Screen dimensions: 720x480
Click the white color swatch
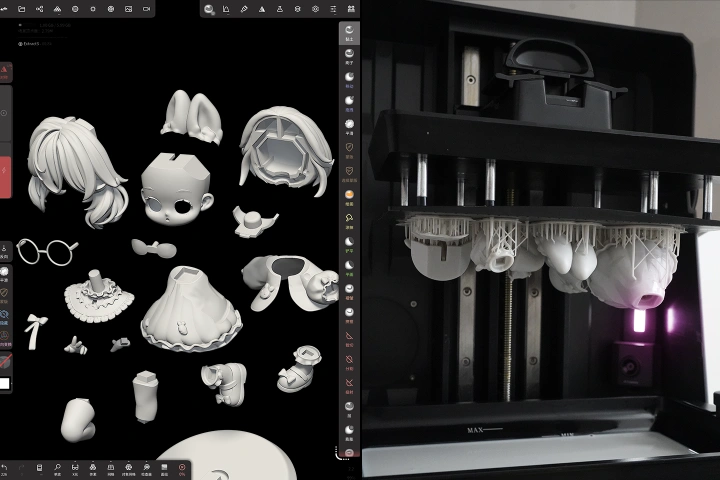point(5,383)
